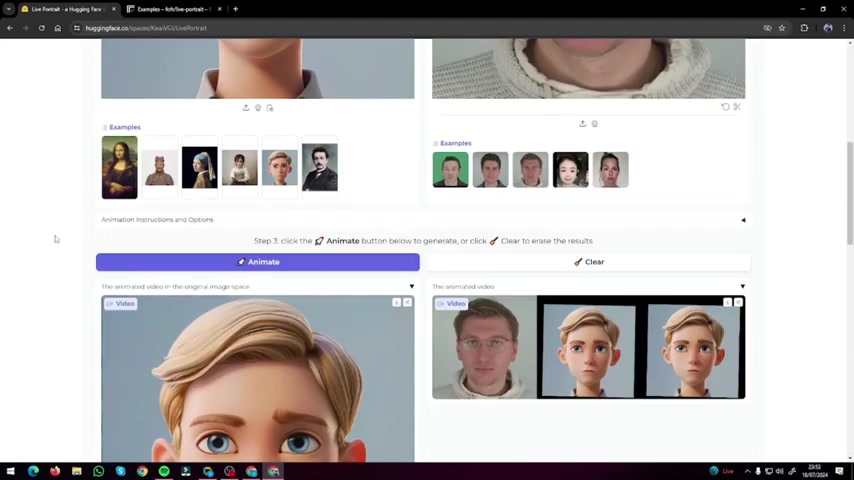Open Microsoft Edge from taskbar
Screen dimensions: 854x480
[x=33, y=471]
